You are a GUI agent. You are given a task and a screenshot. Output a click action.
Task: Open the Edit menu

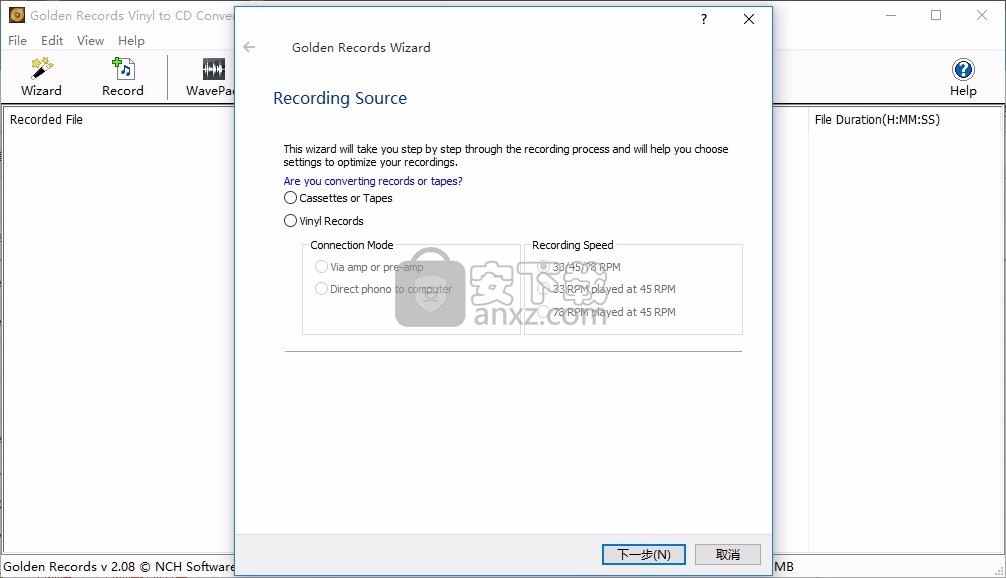click(x=52, y=40)
